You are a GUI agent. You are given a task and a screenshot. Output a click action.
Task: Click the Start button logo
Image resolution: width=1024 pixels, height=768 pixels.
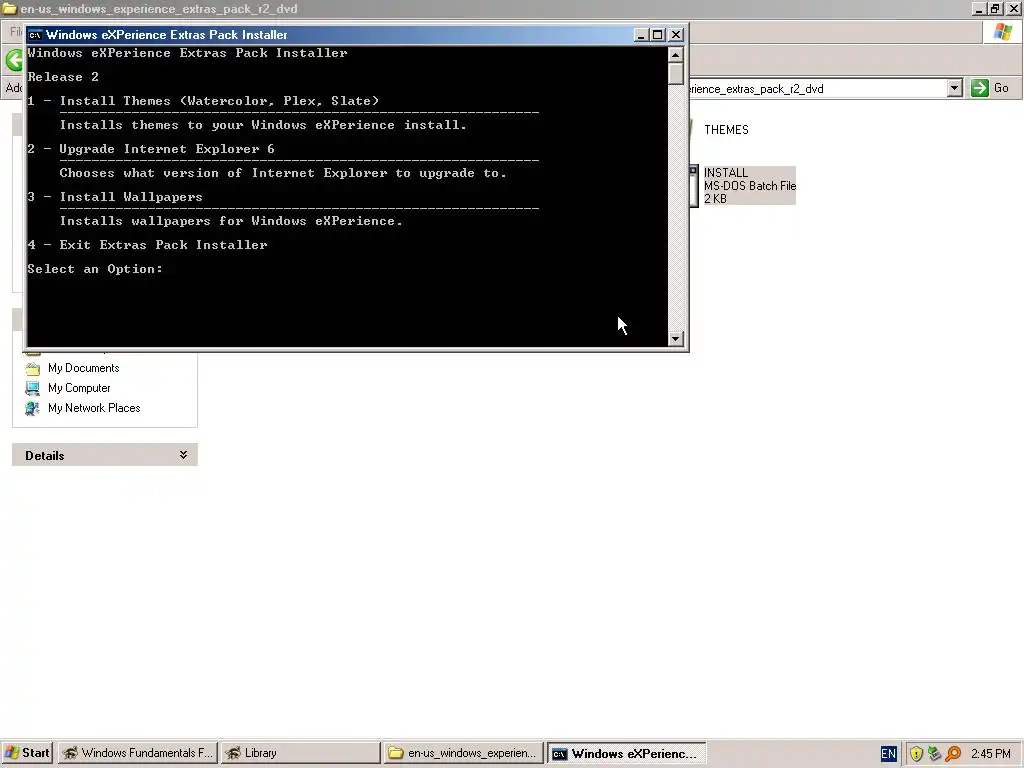11,753
